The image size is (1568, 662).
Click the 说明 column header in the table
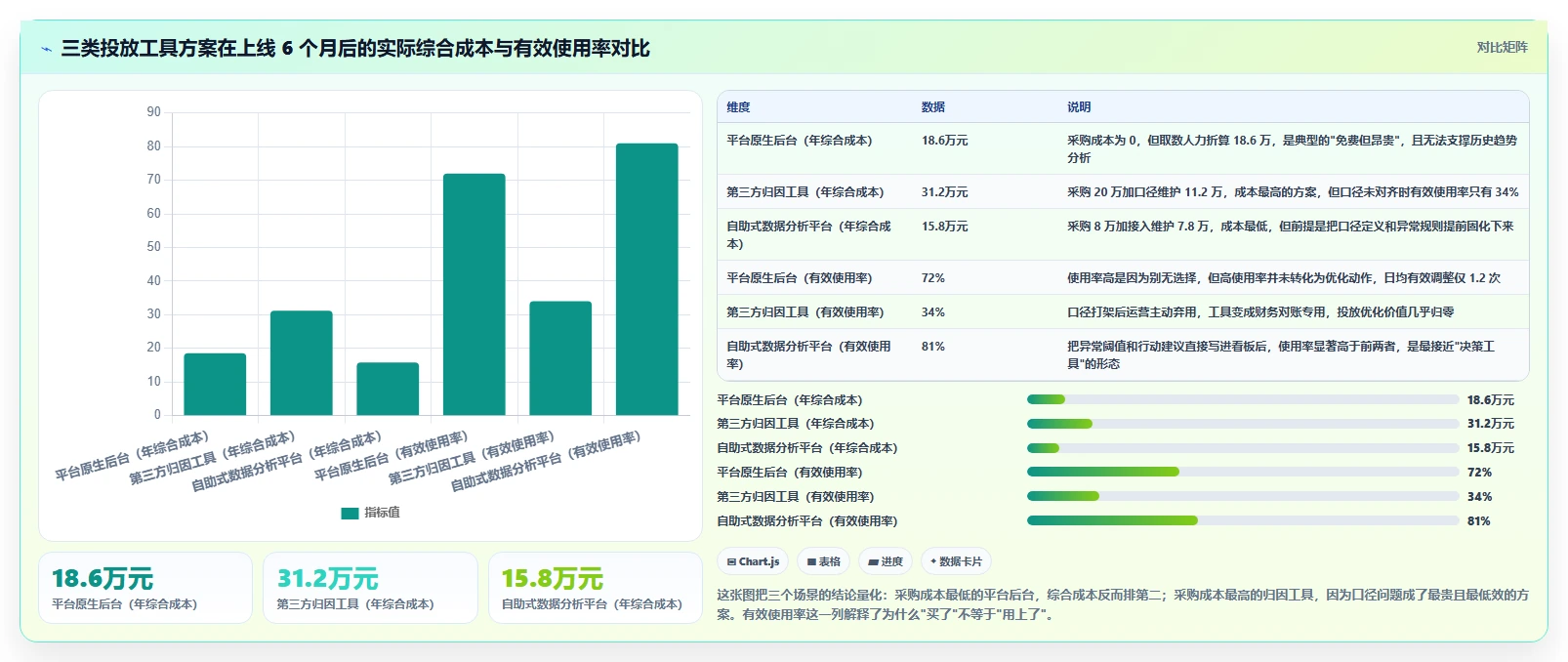pyautogui.click(x=1079, y=107)
